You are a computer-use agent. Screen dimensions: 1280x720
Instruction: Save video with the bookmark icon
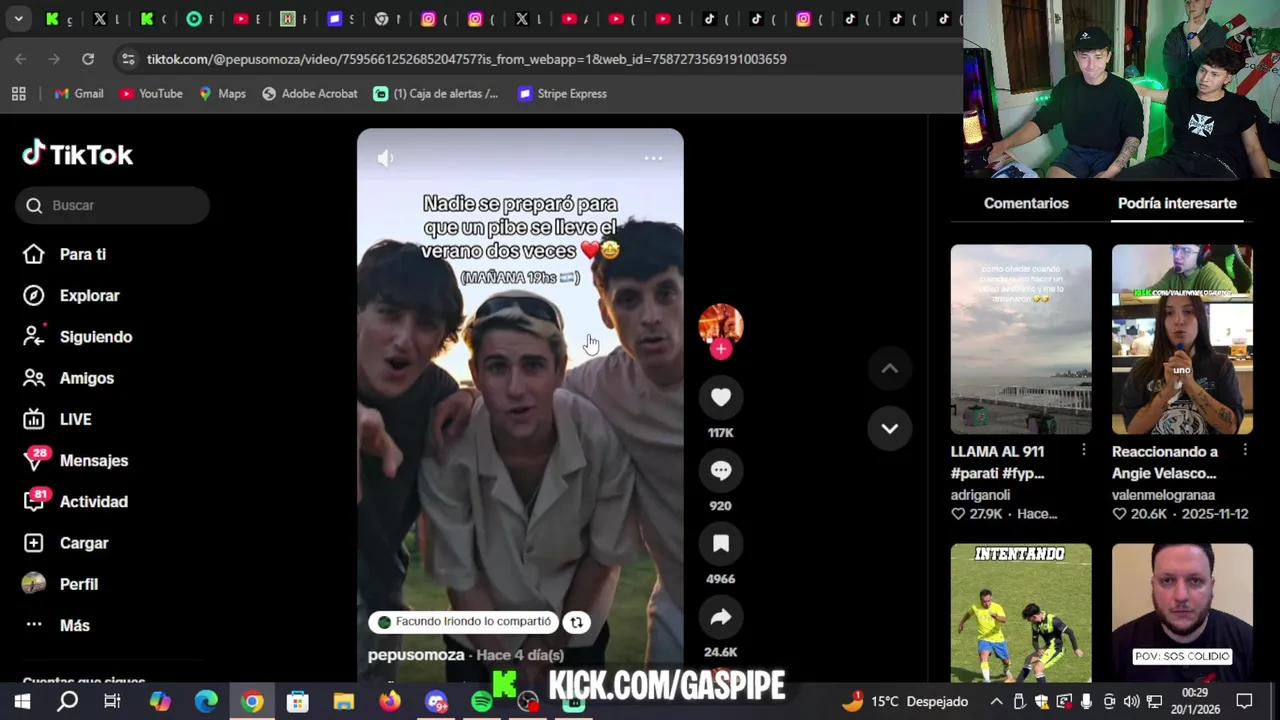[x=721, y=543]
